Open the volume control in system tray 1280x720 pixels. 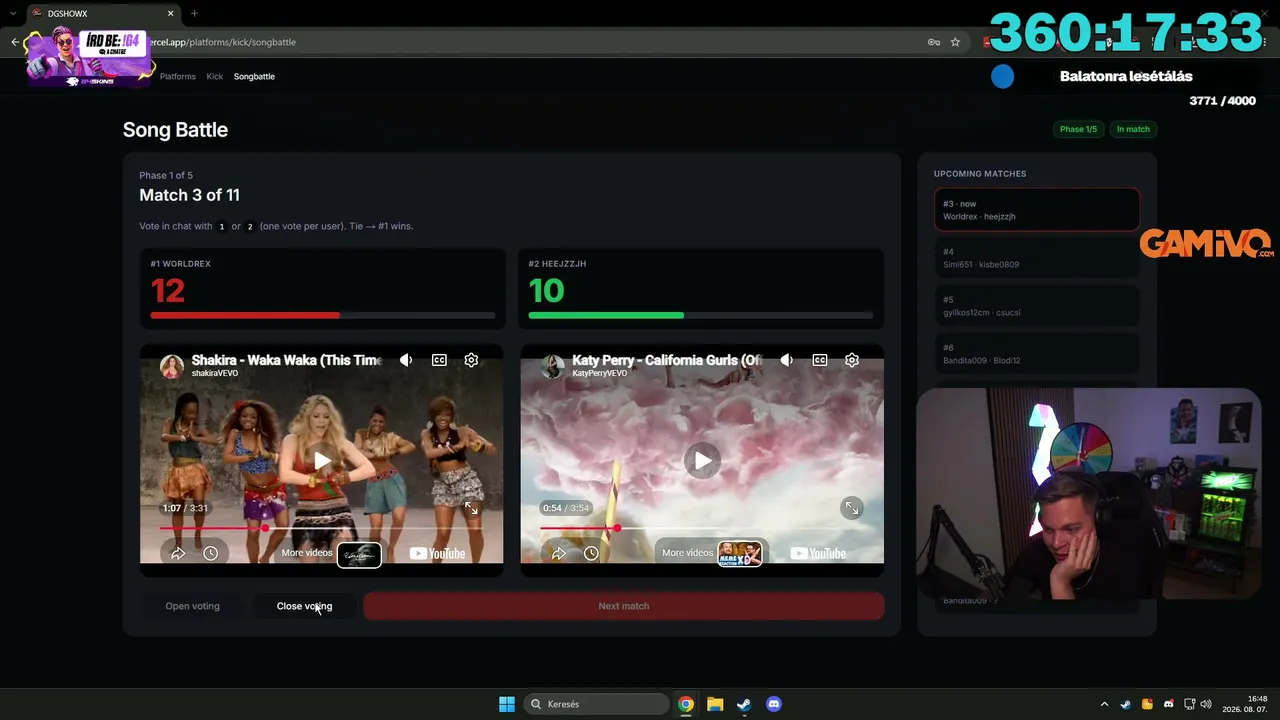pos(1206,704)
